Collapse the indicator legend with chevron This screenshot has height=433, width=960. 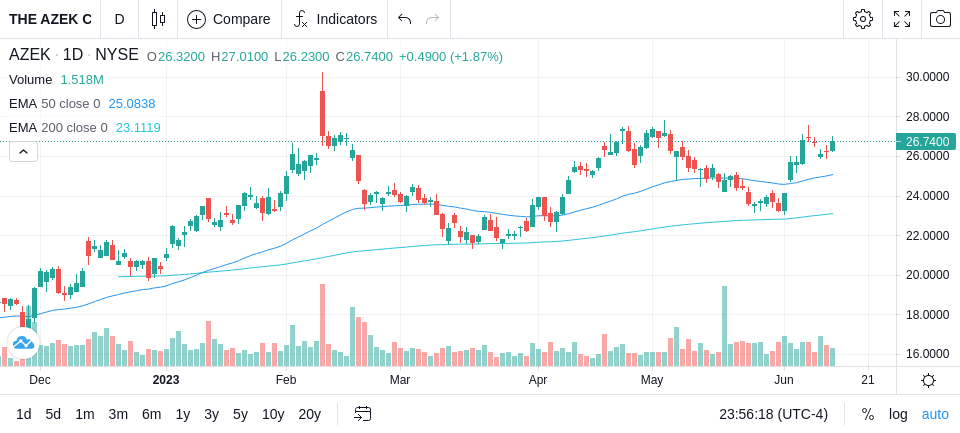click(x=23, y=151)
